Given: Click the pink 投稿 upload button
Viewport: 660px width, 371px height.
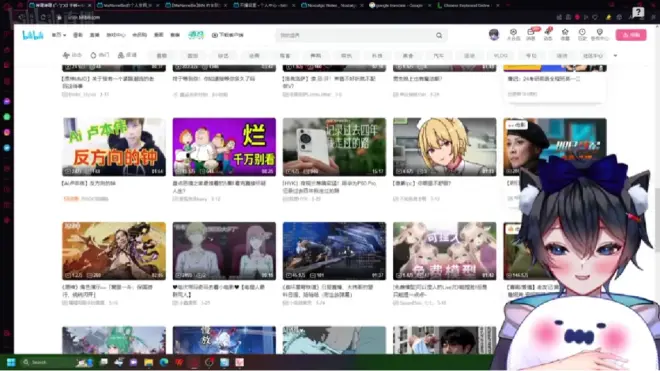Looking at the screenshot, I should 631,35.
